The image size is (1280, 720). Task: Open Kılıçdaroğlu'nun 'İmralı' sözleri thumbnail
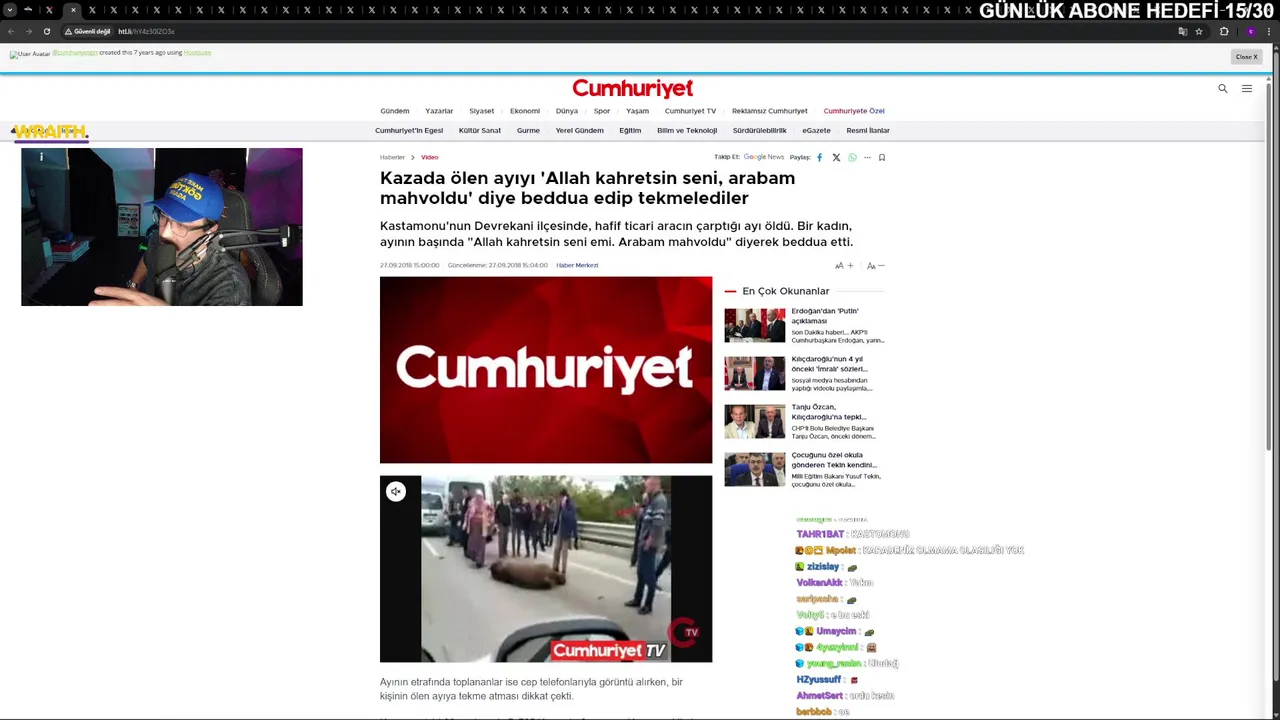pos(755,373)
